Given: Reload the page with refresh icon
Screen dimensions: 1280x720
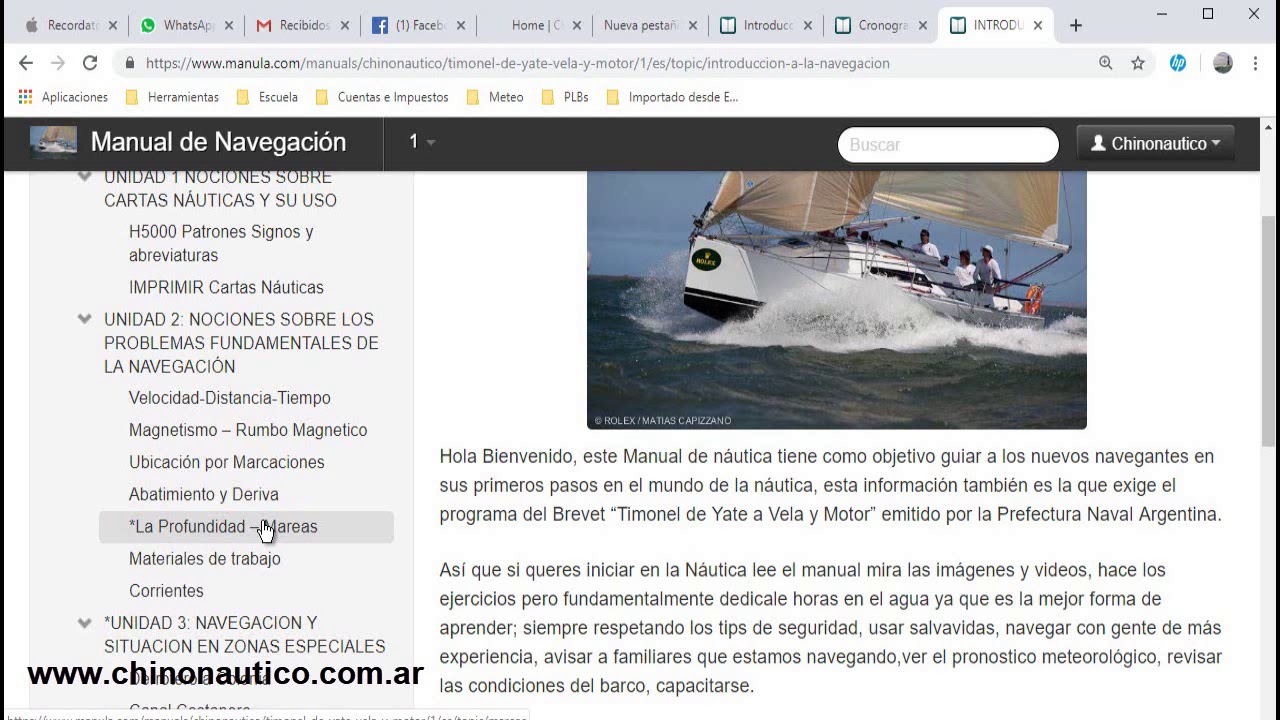Looking at the screenshot, I should [x=90, y=63].
